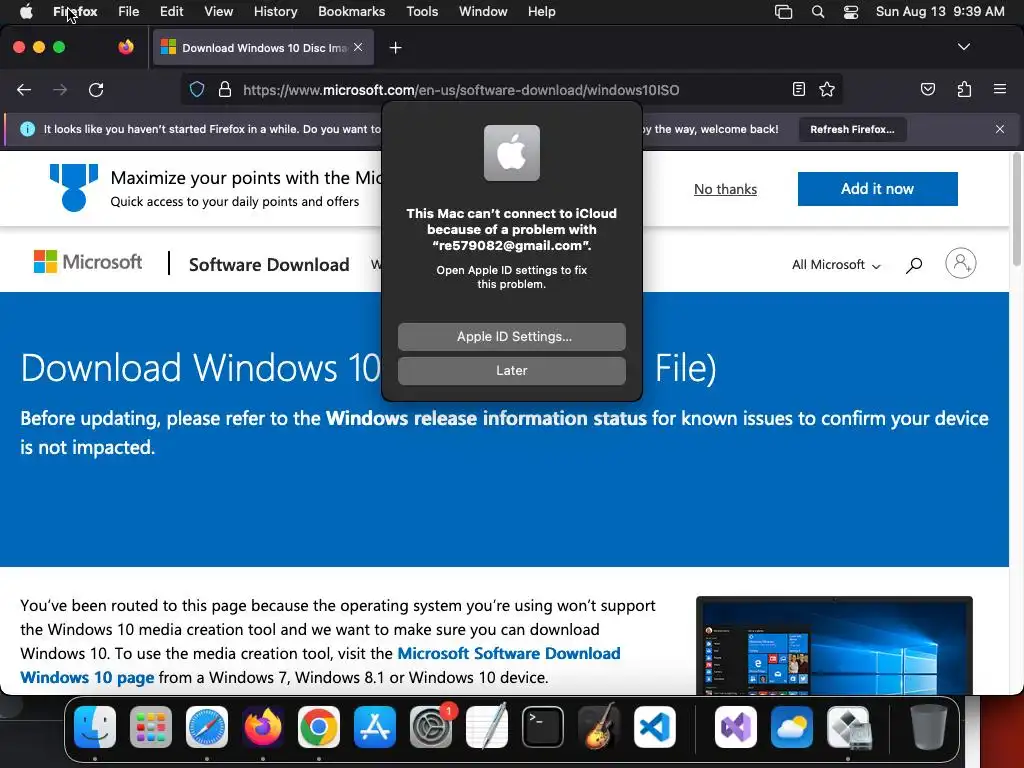Screen dimensions: 1024x768
Task: Click the Firefox icon in the Dock
Action: click(x=263, y=727)
